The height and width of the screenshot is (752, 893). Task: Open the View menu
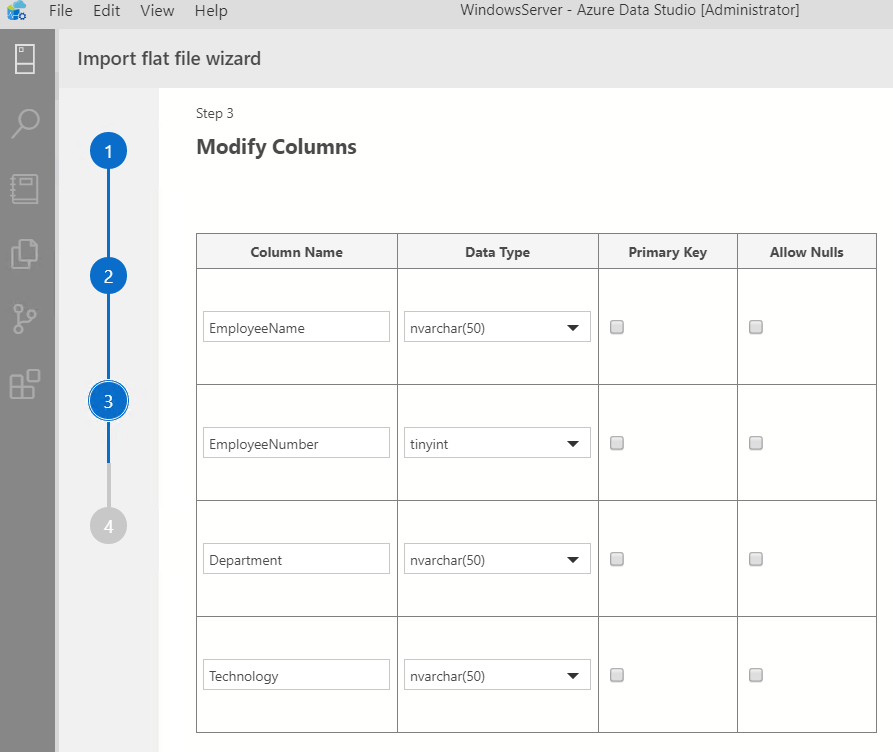click(157, 11)
